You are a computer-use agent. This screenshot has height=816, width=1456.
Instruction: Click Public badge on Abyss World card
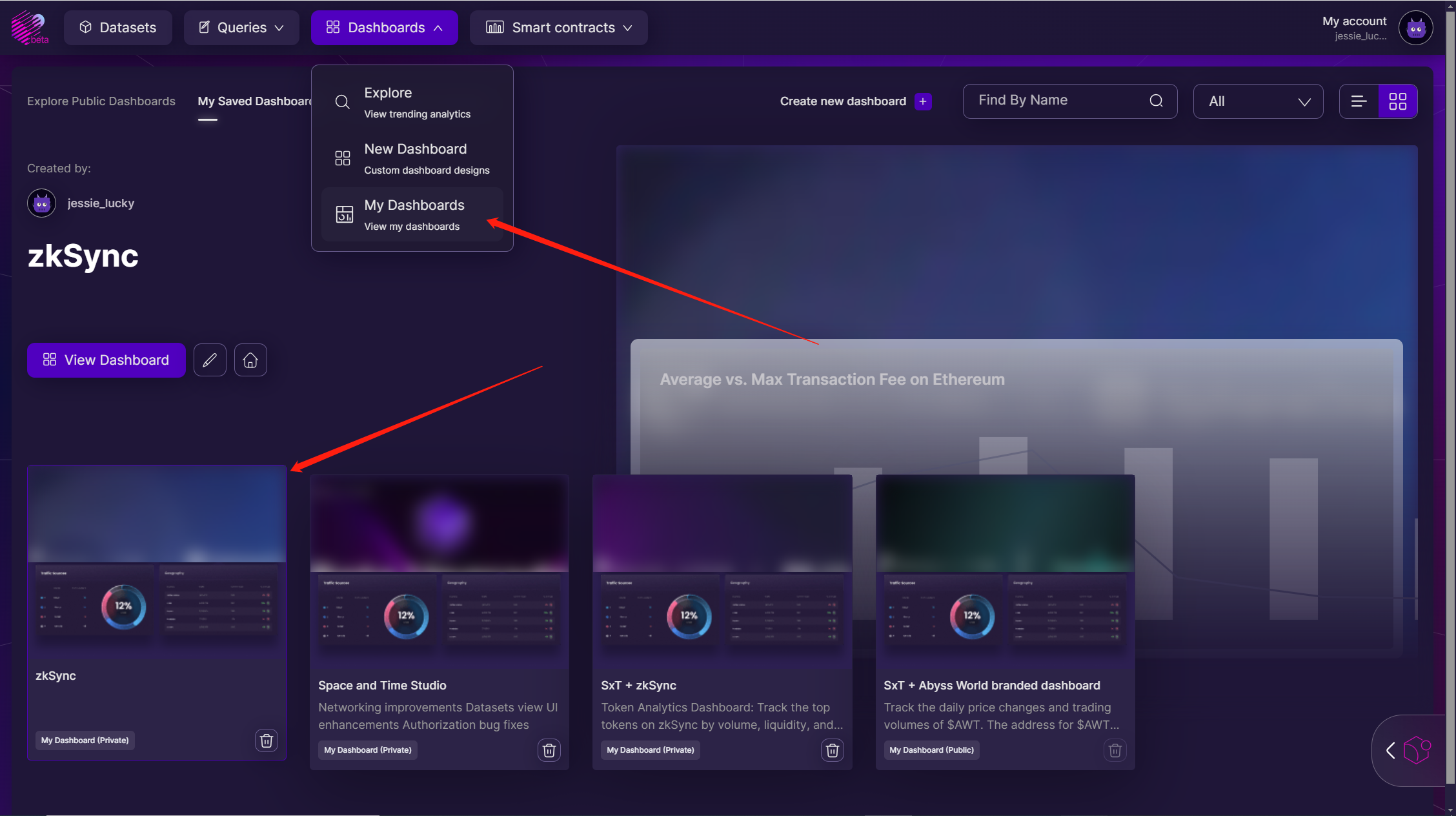[x=931, y=750]
